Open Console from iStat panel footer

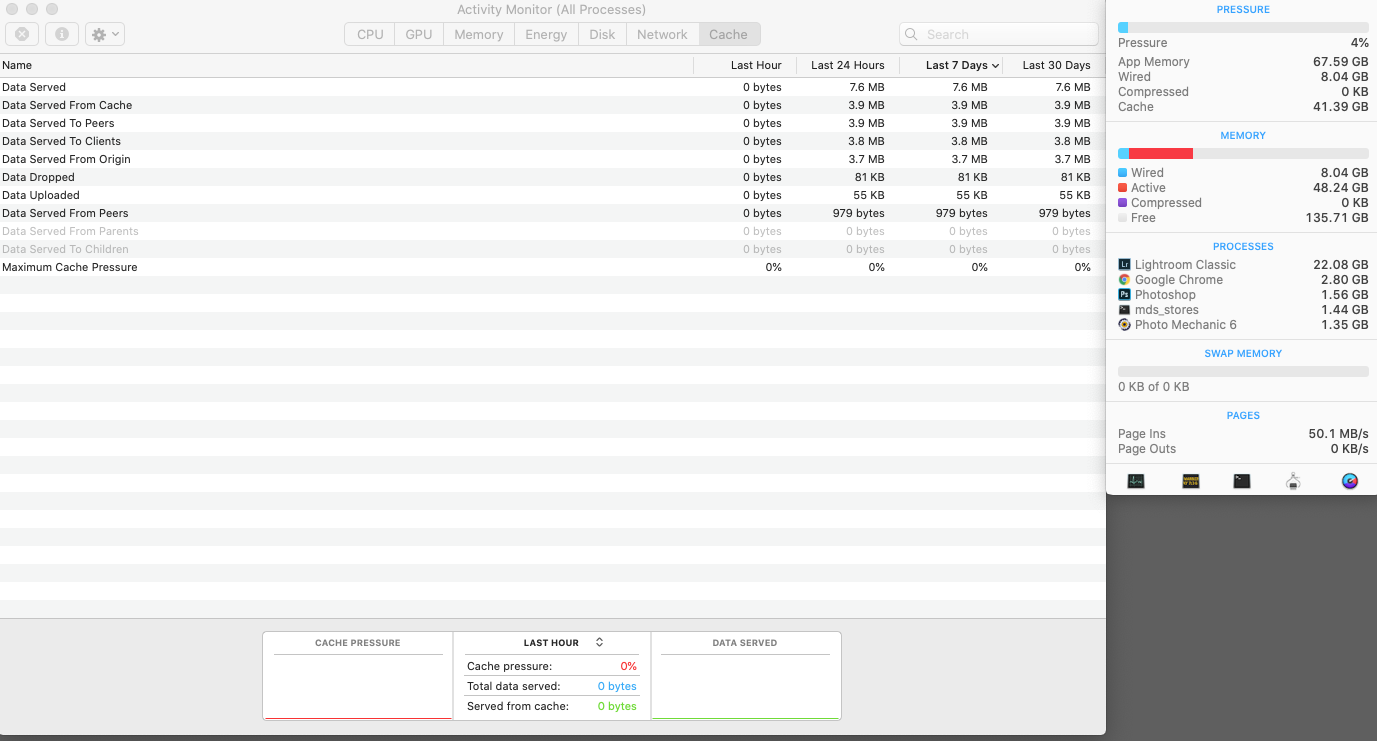(x=1190, y=481)
